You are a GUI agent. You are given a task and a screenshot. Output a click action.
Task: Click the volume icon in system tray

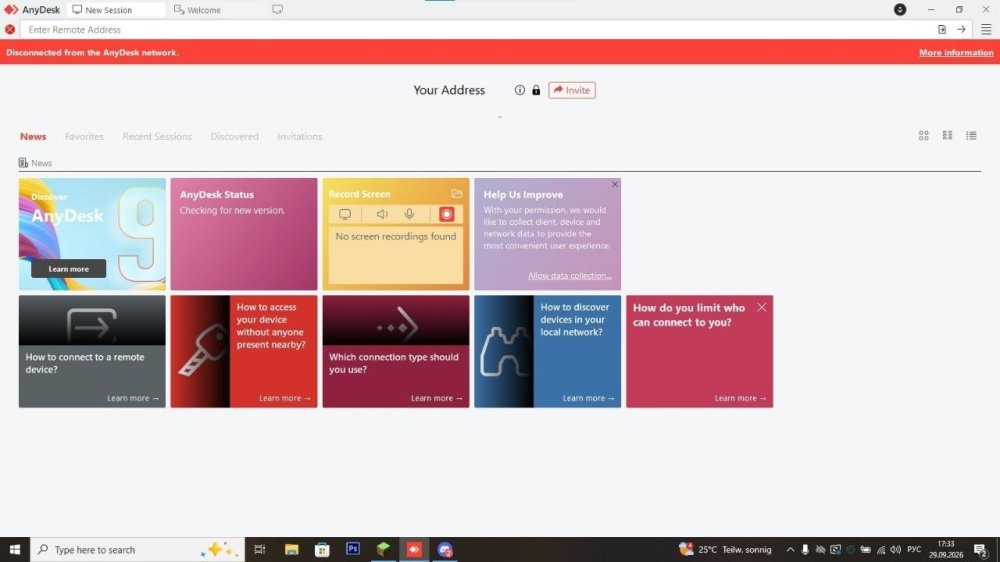[x=895, y=549]
